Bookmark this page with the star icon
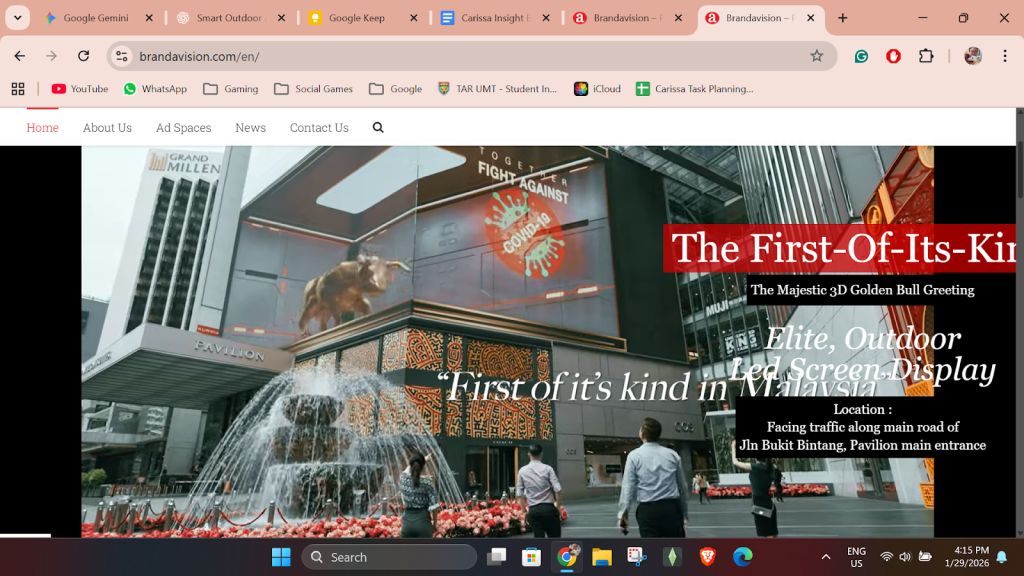1024x576 pixels. (x=816, y=56)
